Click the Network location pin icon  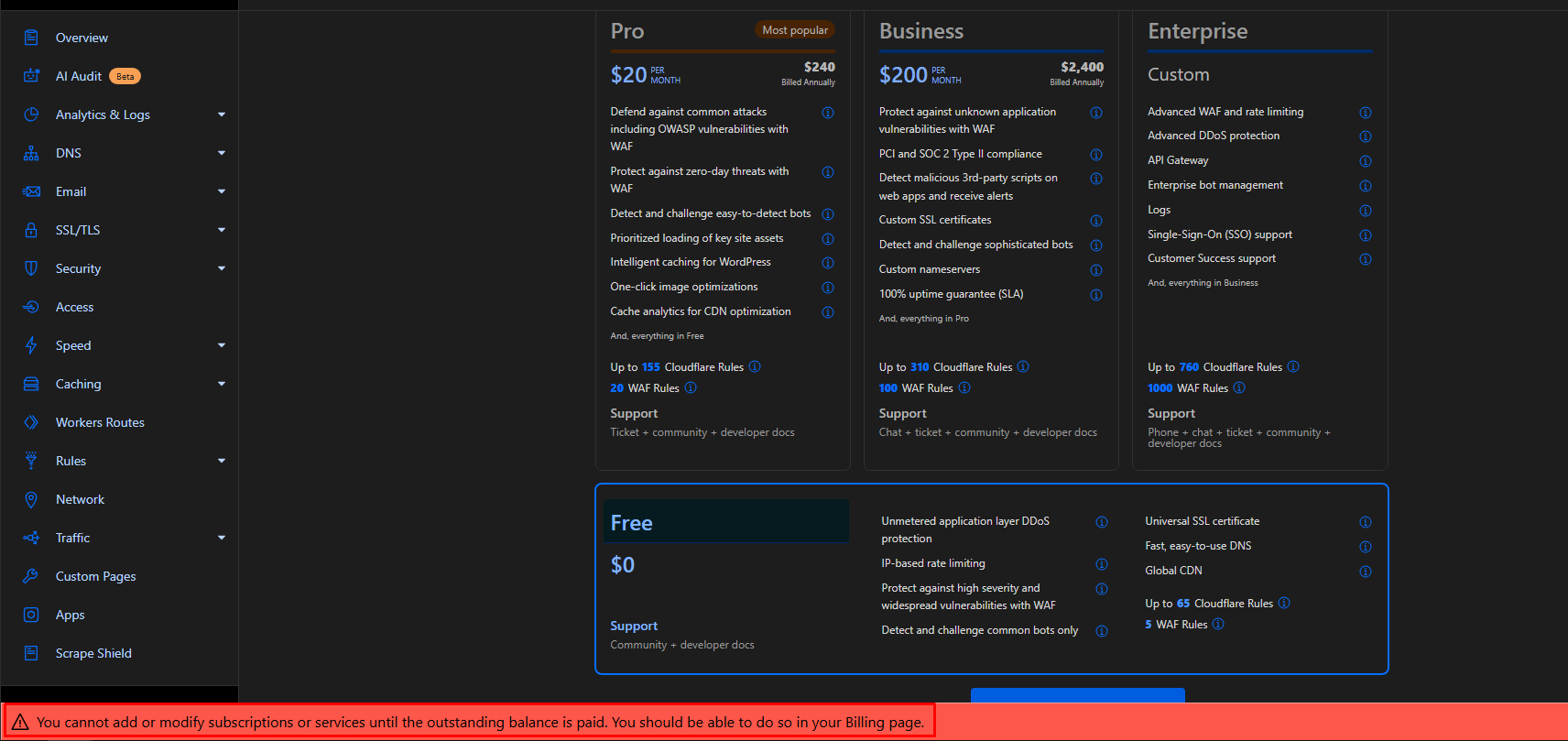coord(31,499)
